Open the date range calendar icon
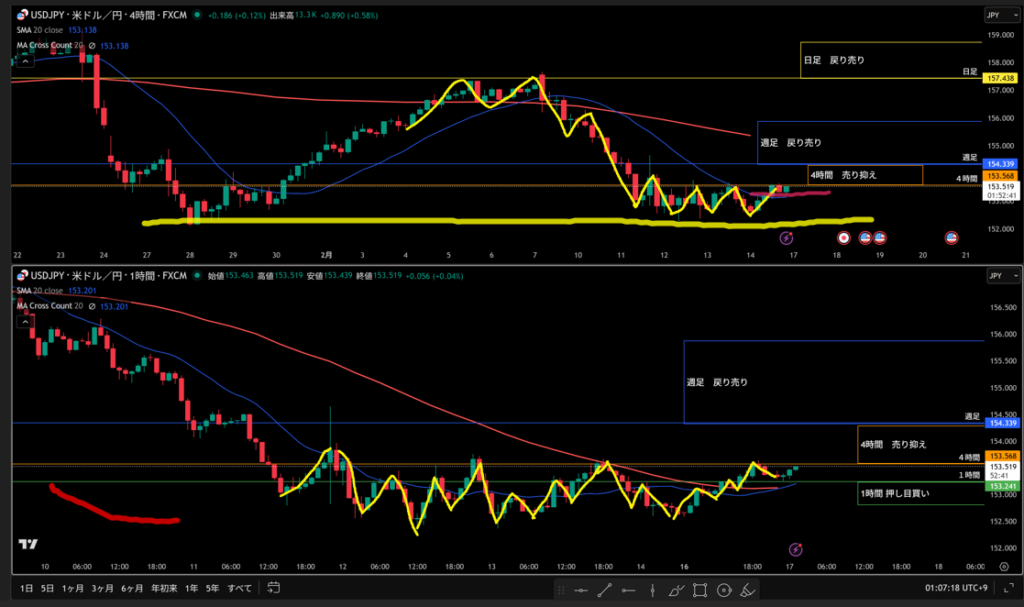 click(273, 587)
